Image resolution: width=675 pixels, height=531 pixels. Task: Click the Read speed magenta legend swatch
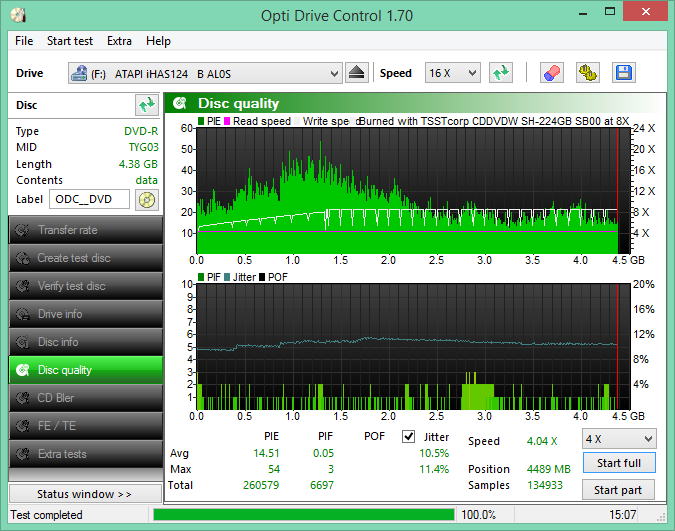[x=227, y=121]
